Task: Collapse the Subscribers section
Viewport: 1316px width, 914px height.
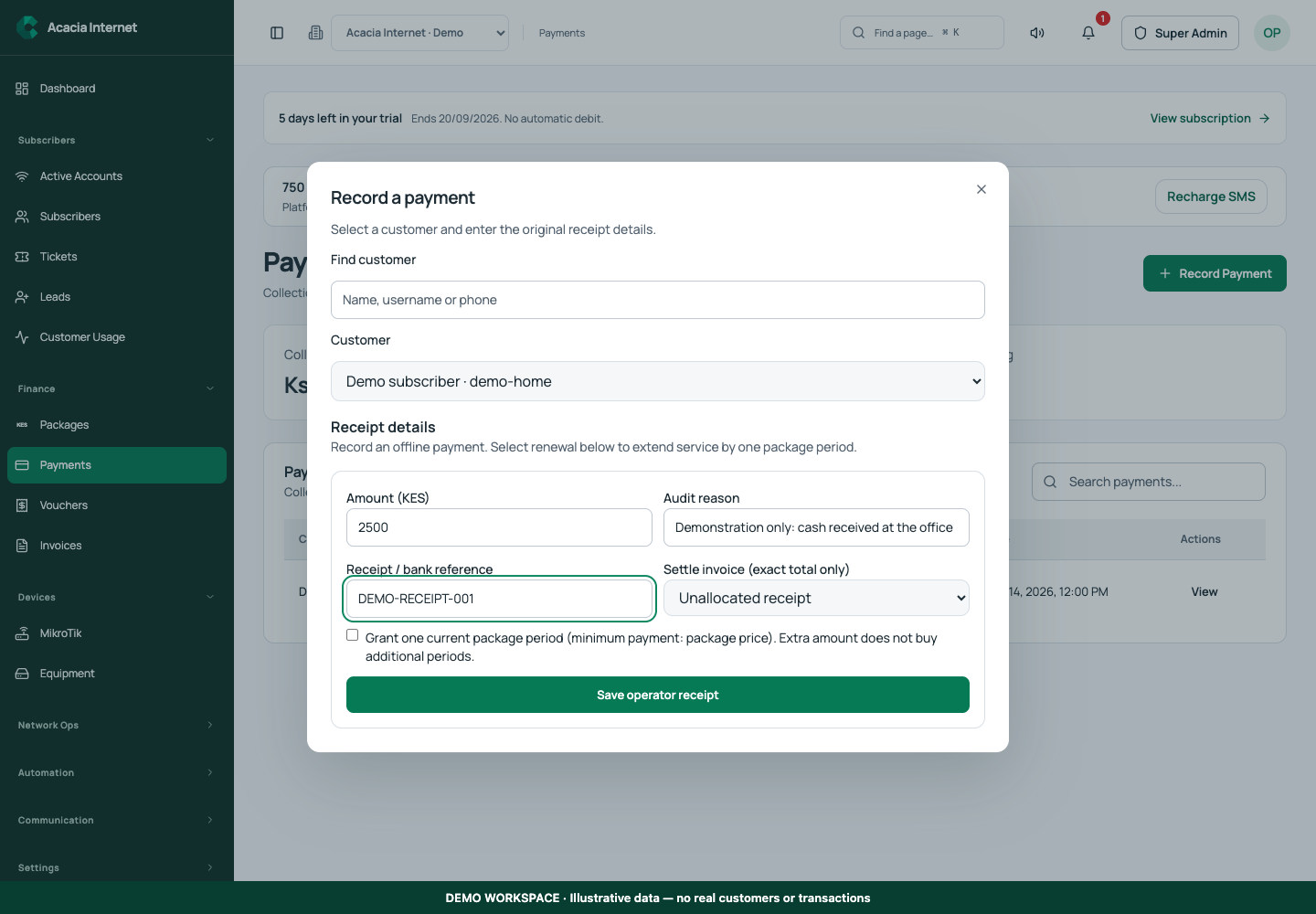Action: (117, 140)
